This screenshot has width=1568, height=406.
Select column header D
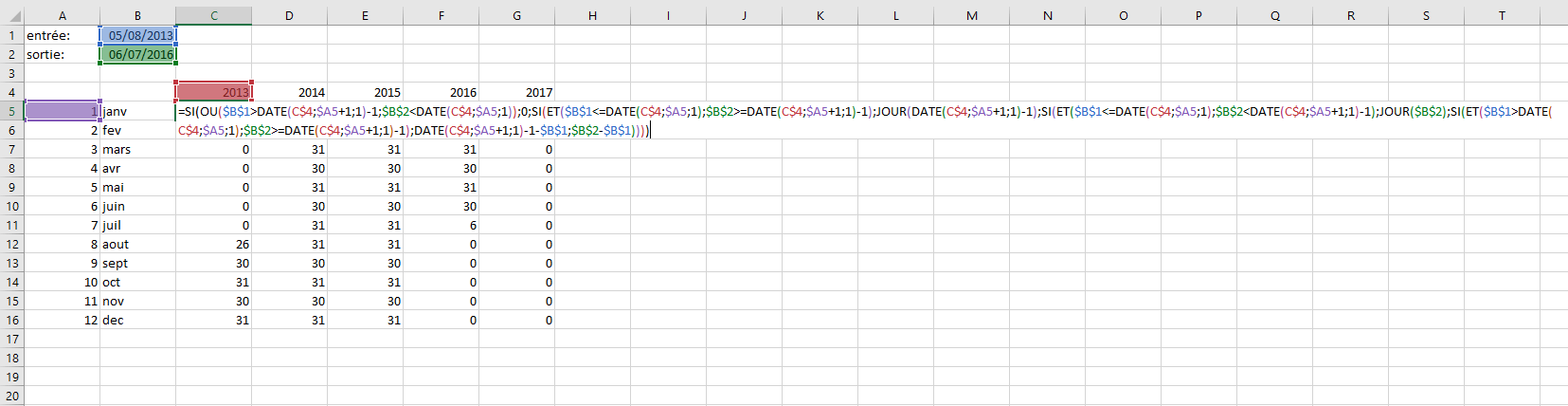click(x=289, y=15)
